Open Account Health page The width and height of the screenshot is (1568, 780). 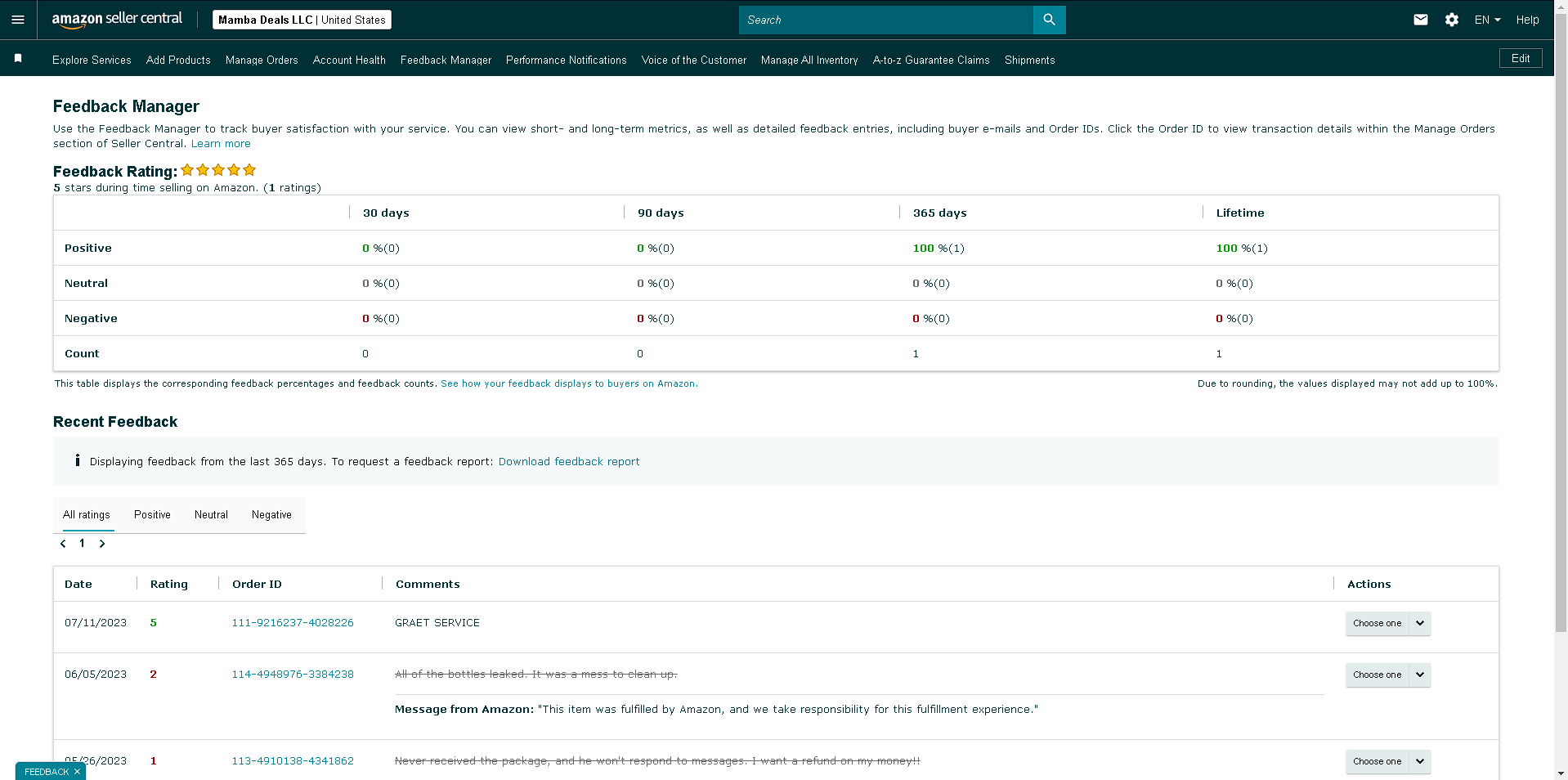pos(349,60)
